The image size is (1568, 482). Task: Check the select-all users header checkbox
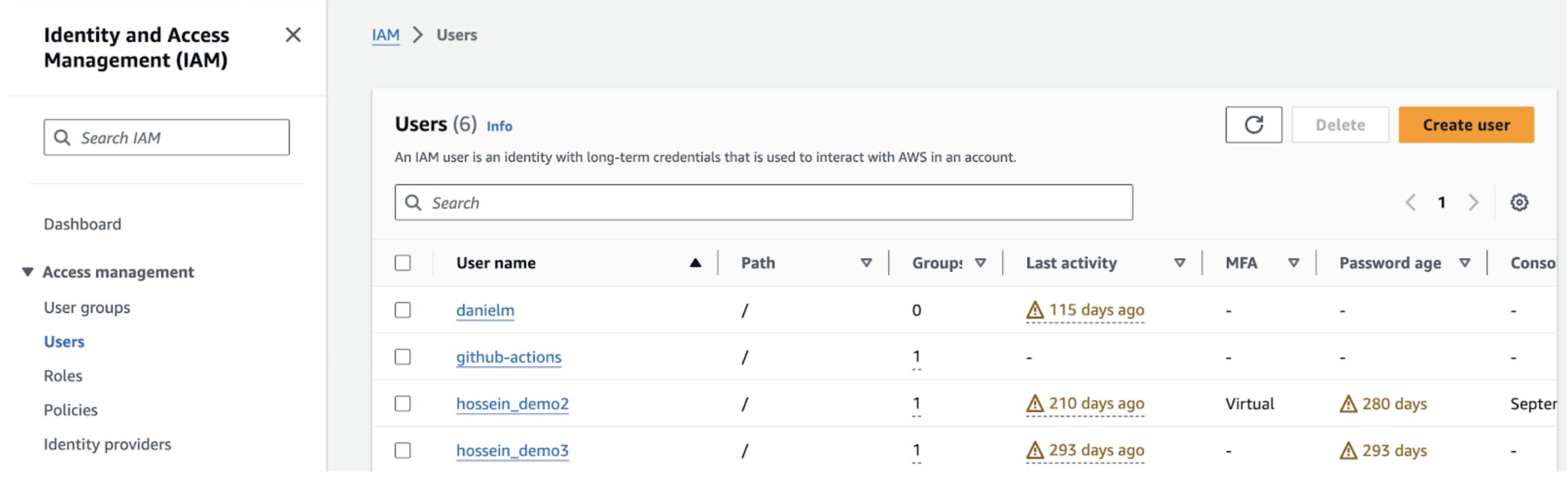click(403, 263)
